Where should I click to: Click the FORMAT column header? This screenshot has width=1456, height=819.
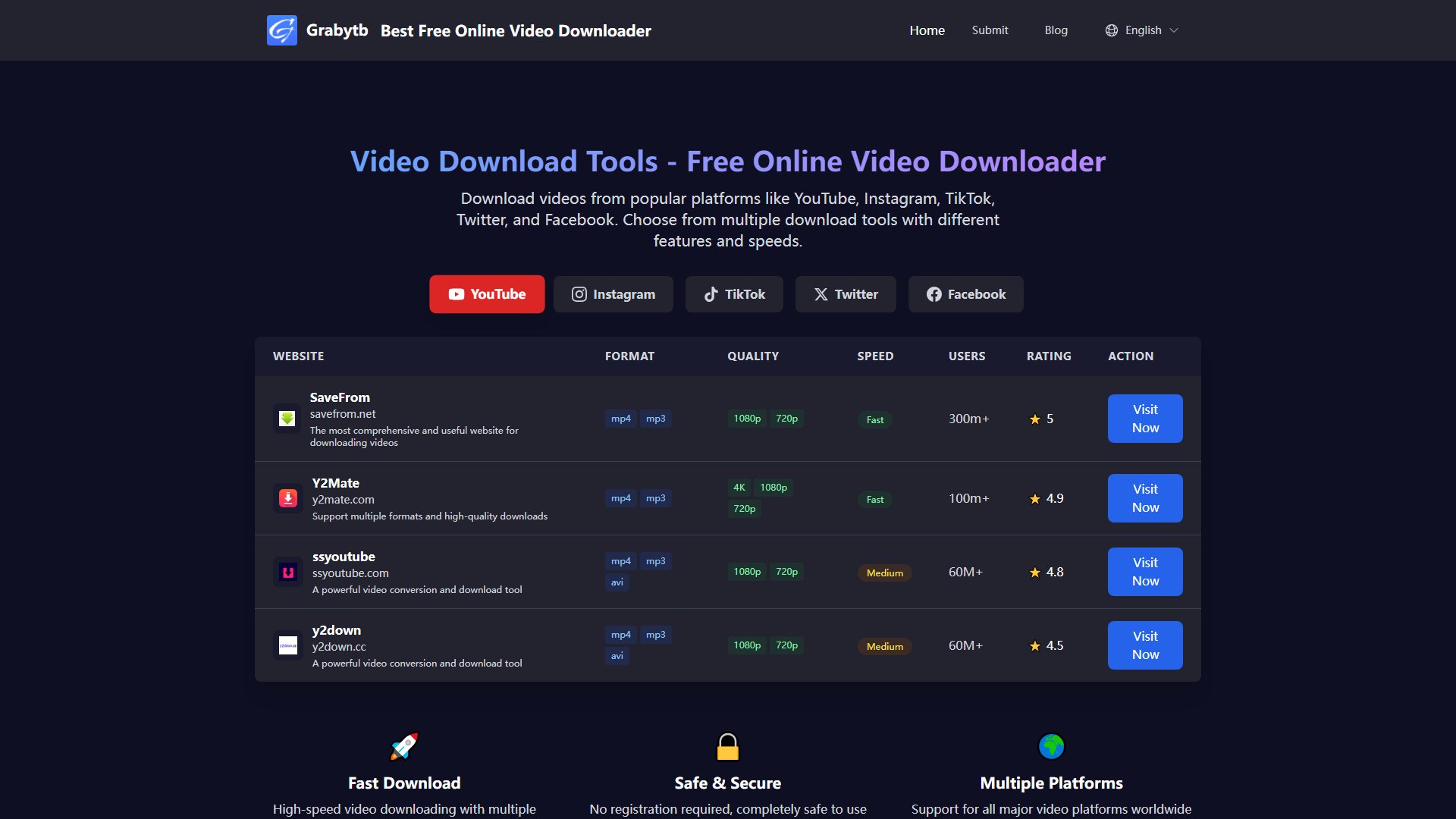coord(629,356)
